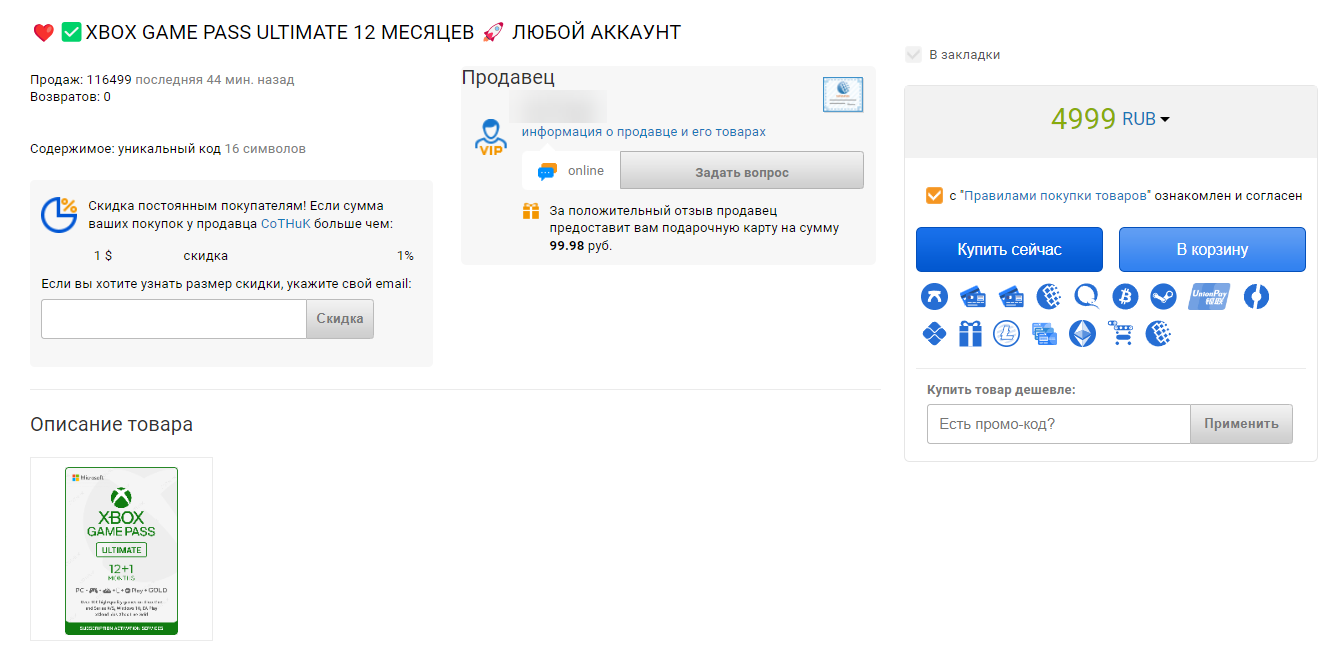The height and width of the screenshot is (671, 1332).
Task: Select the stacked cards payment icon
Action: click(x=1044, y=333)
